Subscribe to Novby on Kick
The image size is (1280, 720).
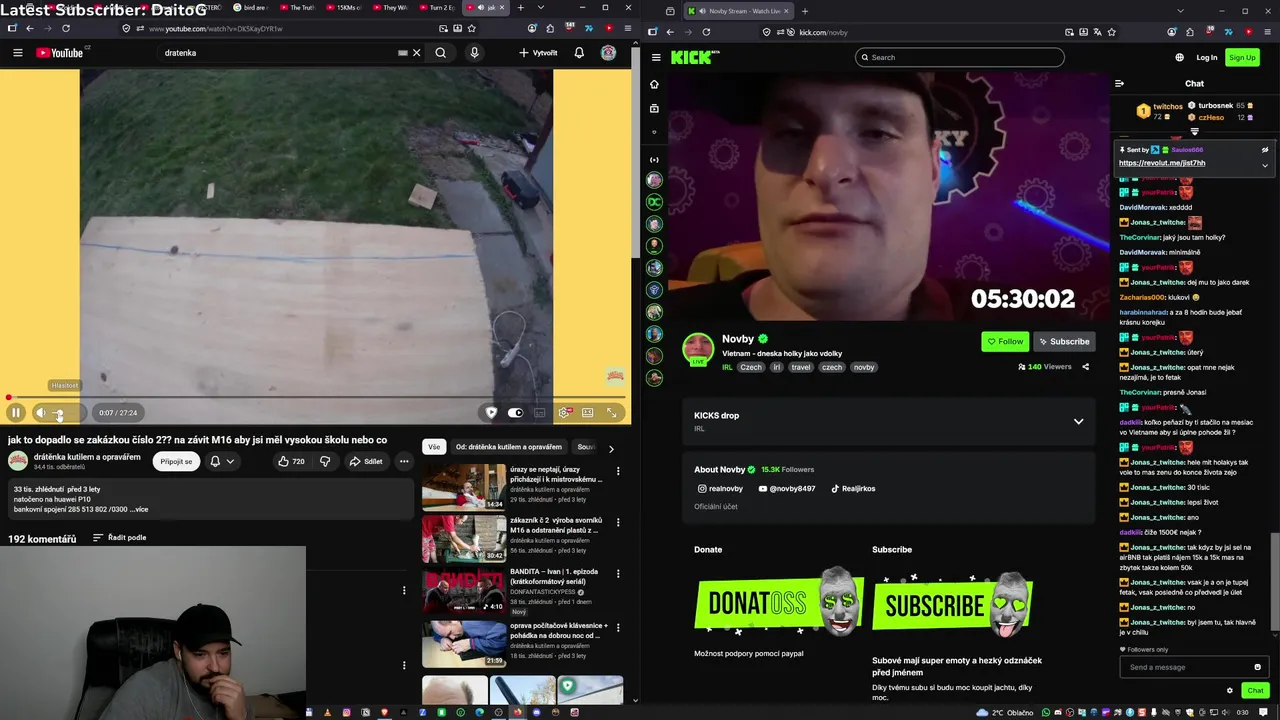[1063, 341]
